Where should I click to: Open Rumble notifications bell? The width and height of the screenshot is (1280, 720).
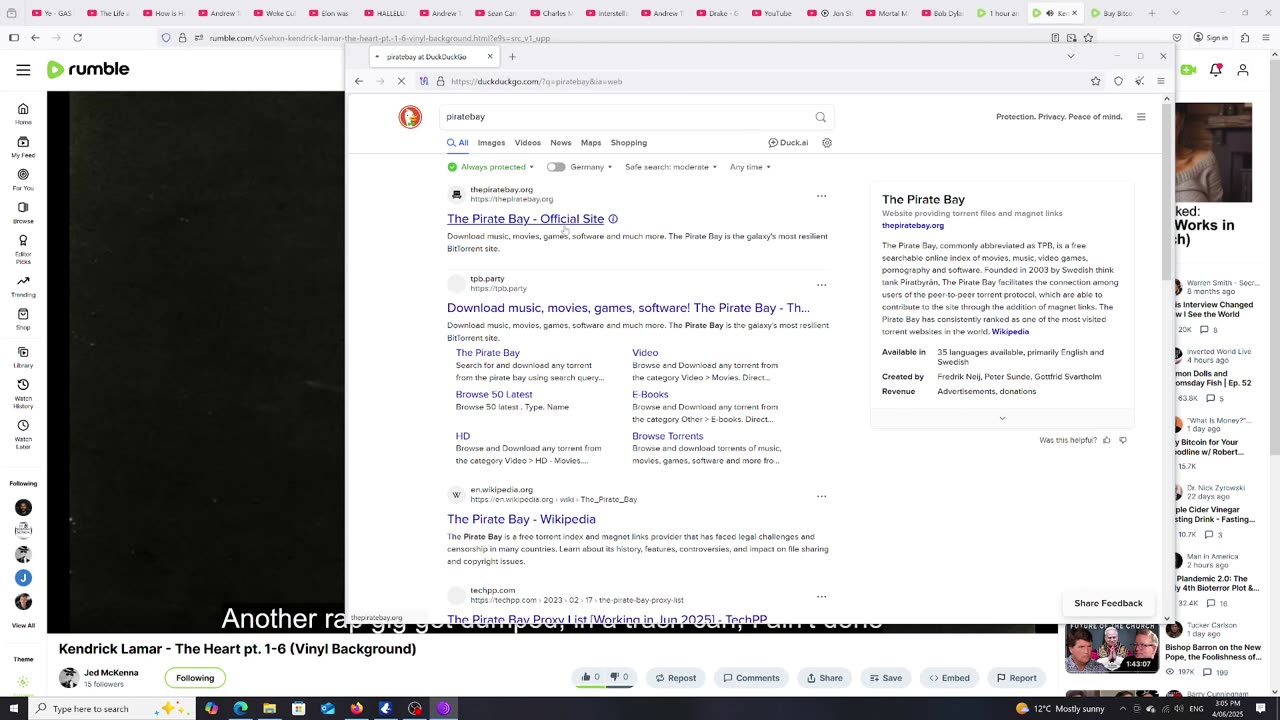click(1215, 70)
